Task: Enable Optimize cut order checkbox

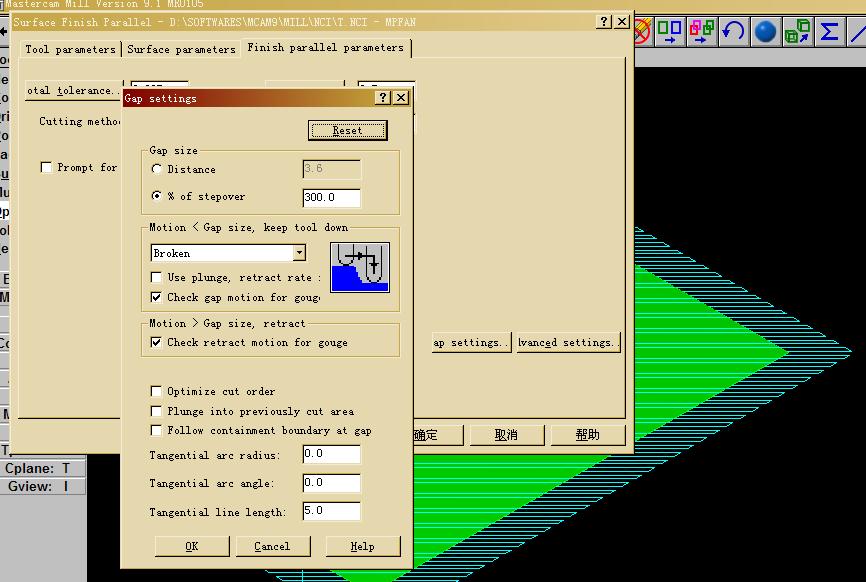Action: coord(156,391)
